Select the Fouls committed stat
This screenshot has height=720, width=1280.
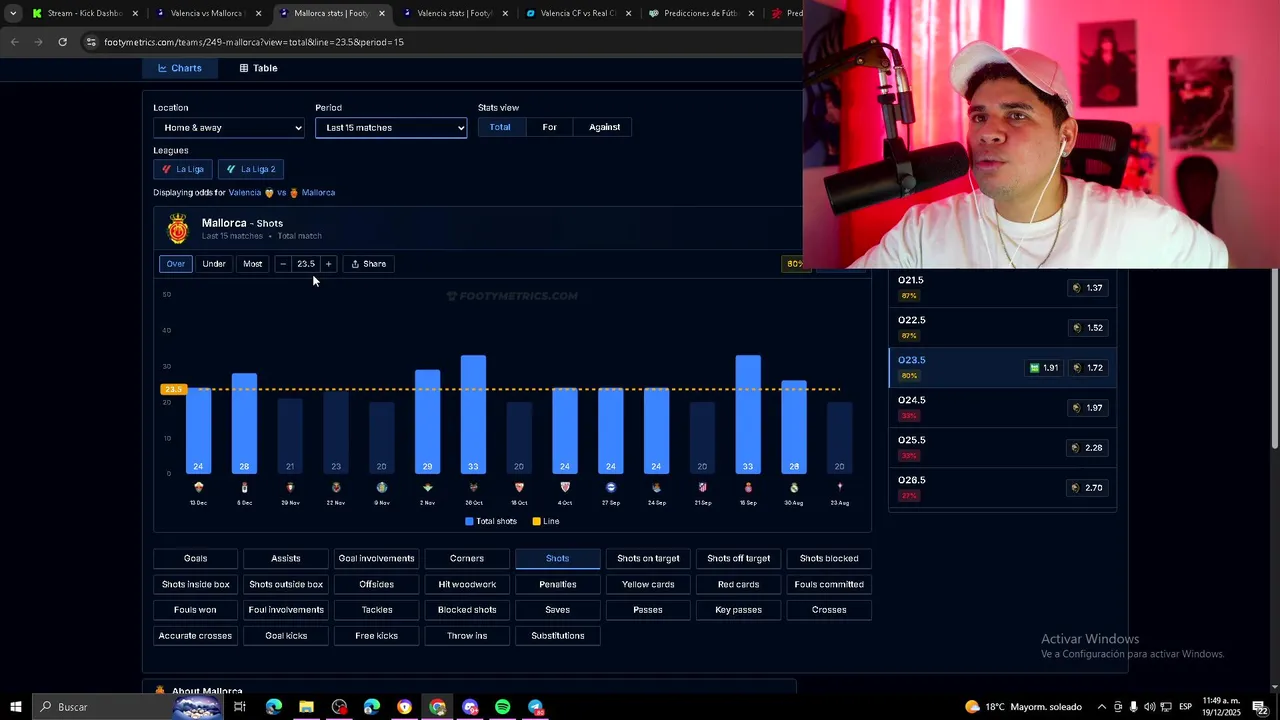pos(829,584)
